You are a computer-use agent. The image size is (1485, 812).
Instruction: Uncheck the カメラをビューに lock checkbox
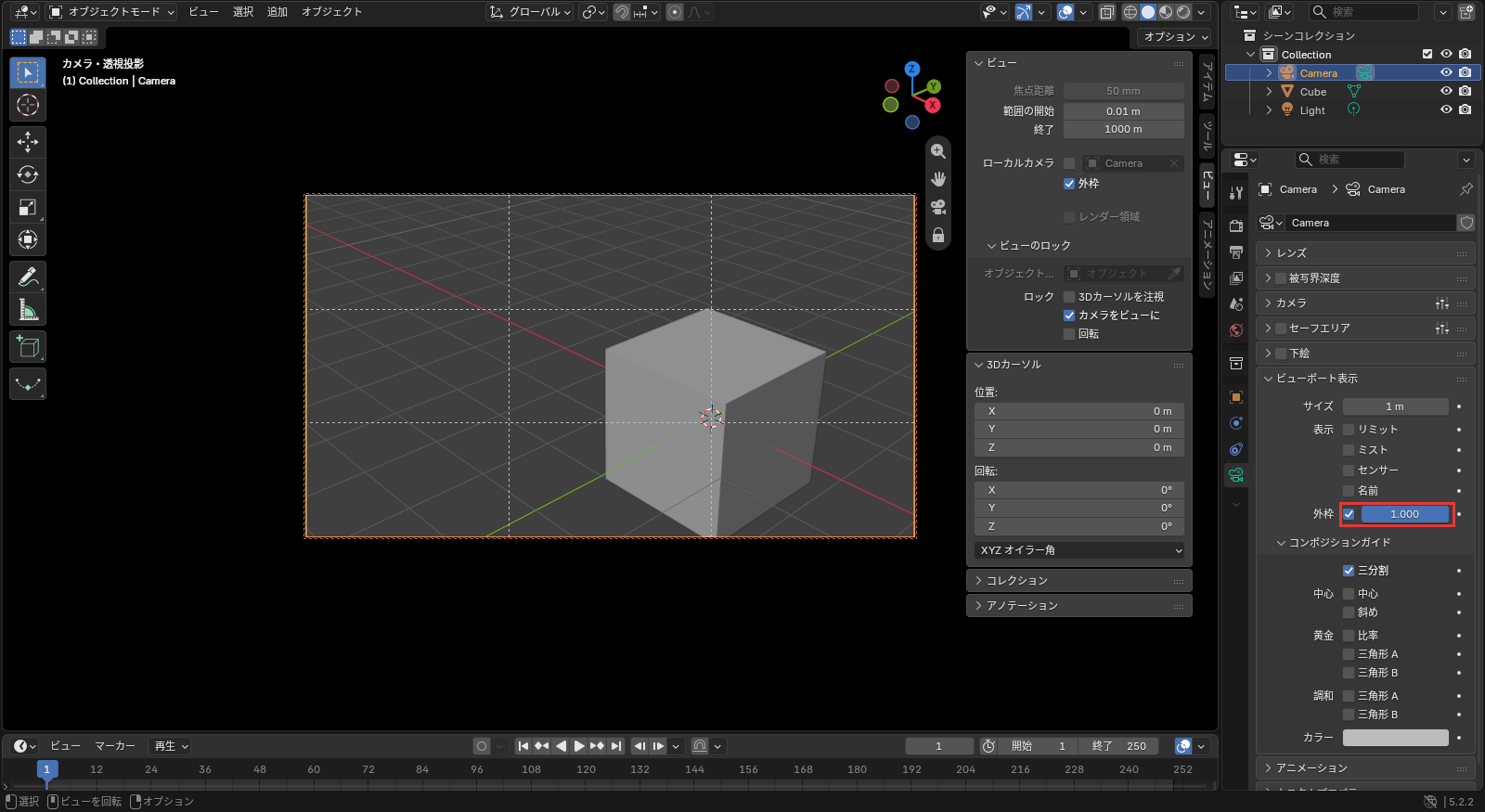[1069, 316]
